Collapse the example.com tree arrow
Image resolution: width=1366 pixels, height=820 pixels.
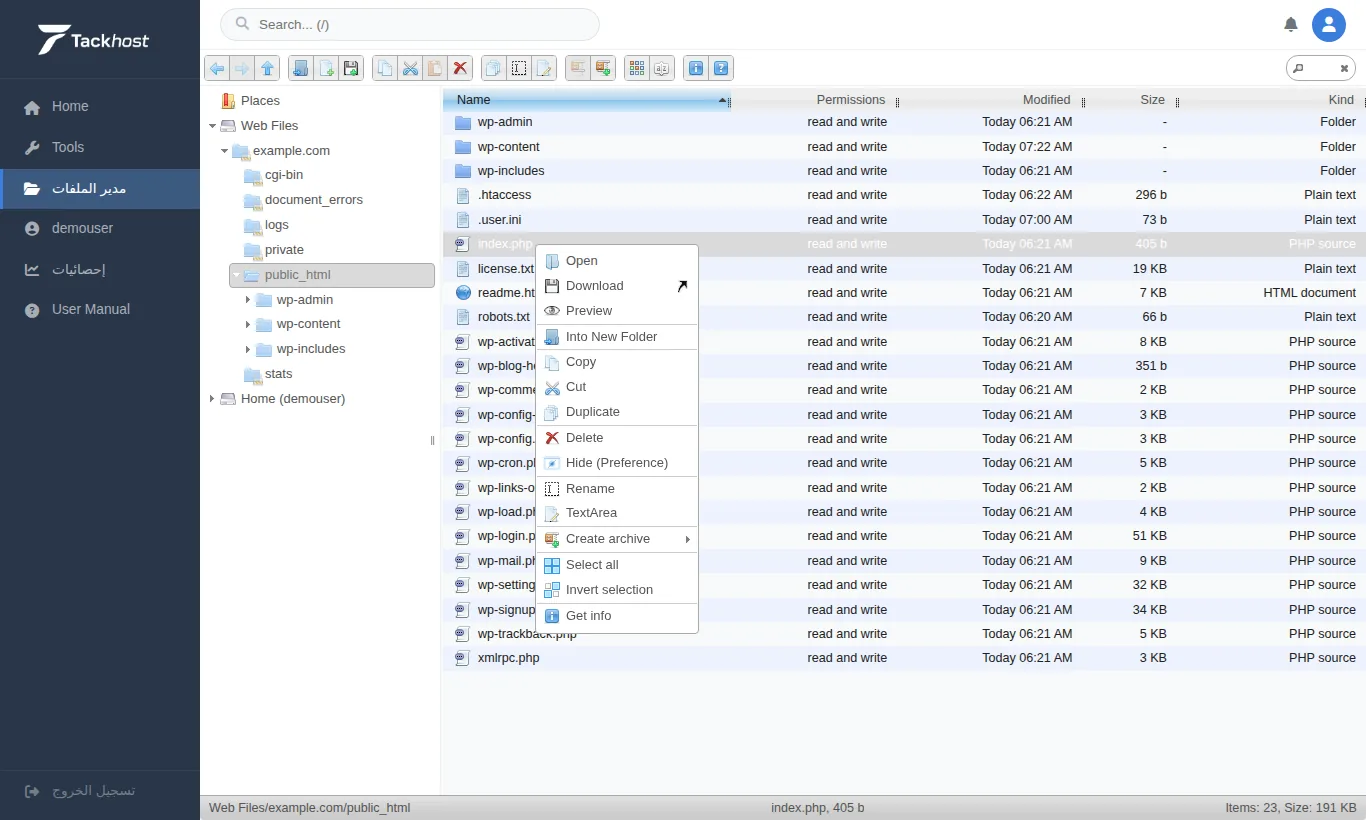(224, 151)
